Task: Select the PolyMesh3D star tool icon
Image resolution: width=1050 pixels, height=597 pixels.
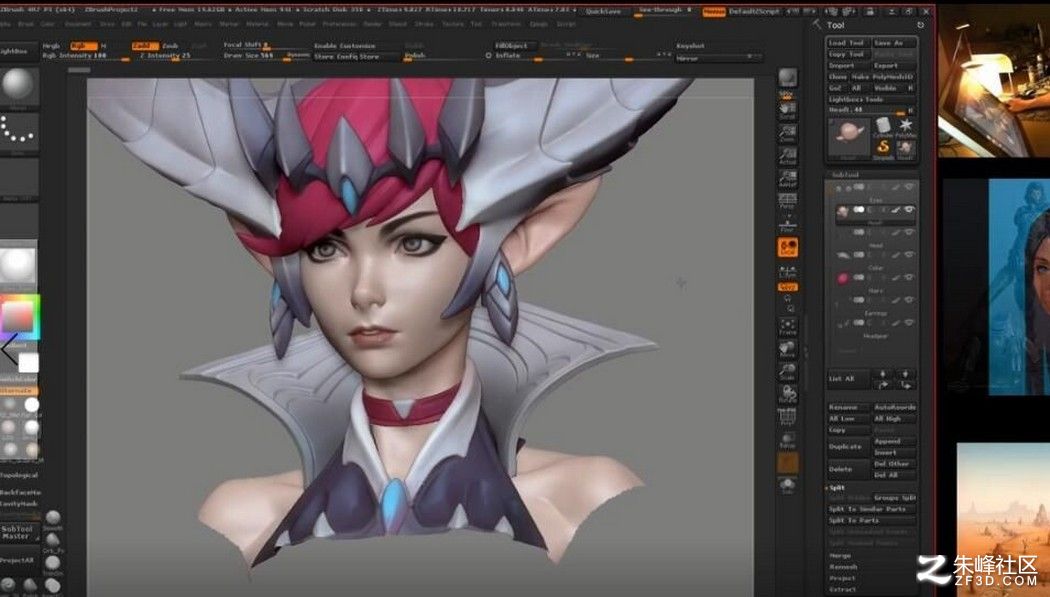Action: pyautogui.click(x=906, y=127)
